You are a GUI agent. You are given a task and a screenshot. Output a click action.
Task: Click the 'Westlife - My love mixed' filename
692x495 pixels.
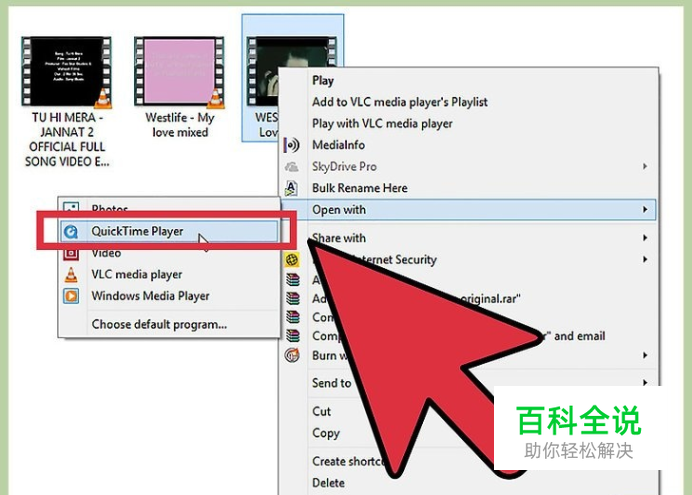pyautogui.click(x=180, y=125)
